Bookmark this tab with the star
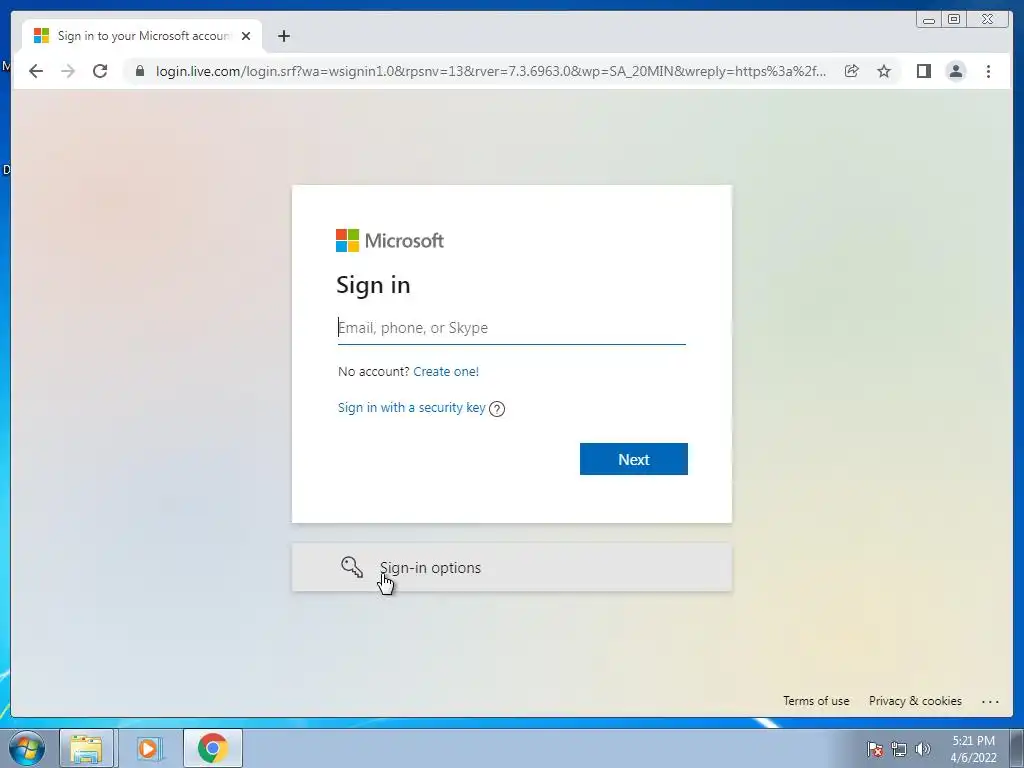 [x=884, y=71]
